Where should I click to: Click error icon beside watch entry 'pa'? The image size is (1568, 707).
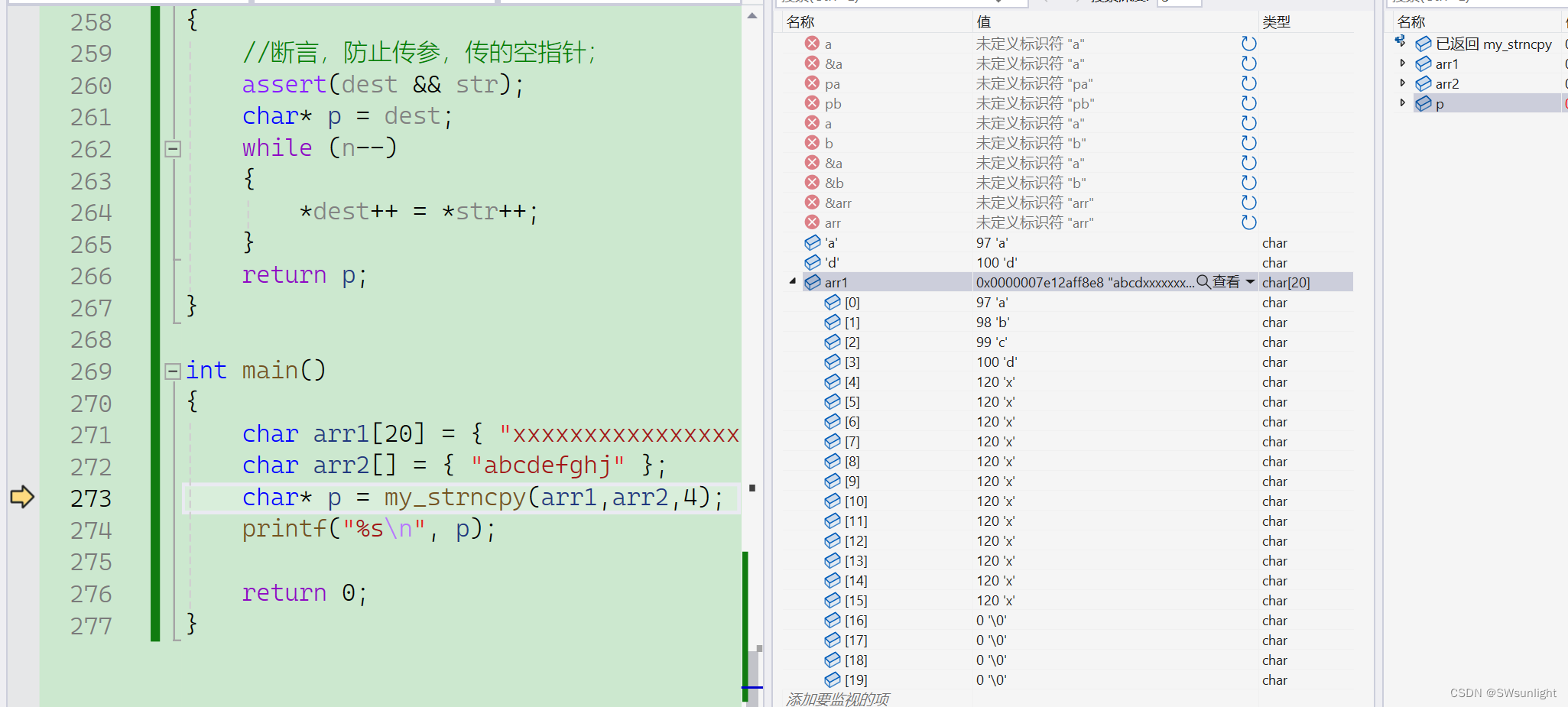812,83
